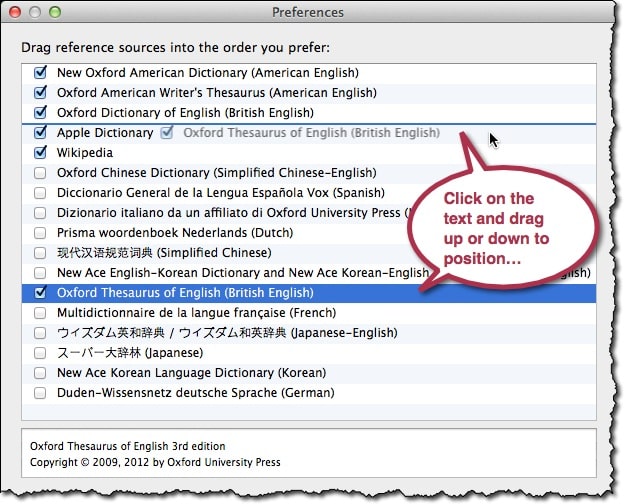Screen dimensions: 624x504
Task: Enable スーパー大辞林 Japanese checkbox
Action: tap(40, 353)
